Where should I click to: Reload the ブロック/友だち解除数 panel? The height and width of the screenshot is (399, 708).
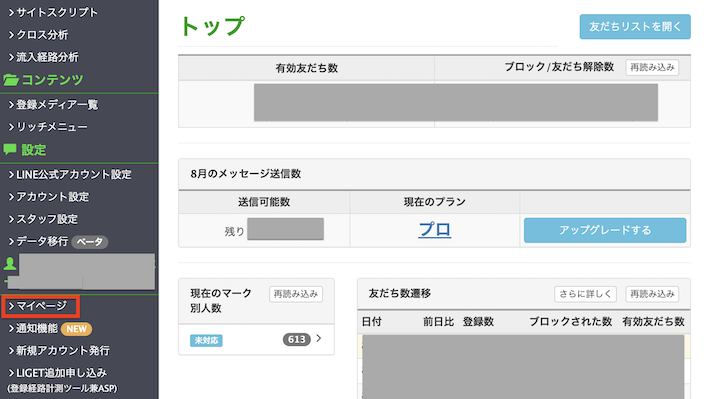click(652, 68)
